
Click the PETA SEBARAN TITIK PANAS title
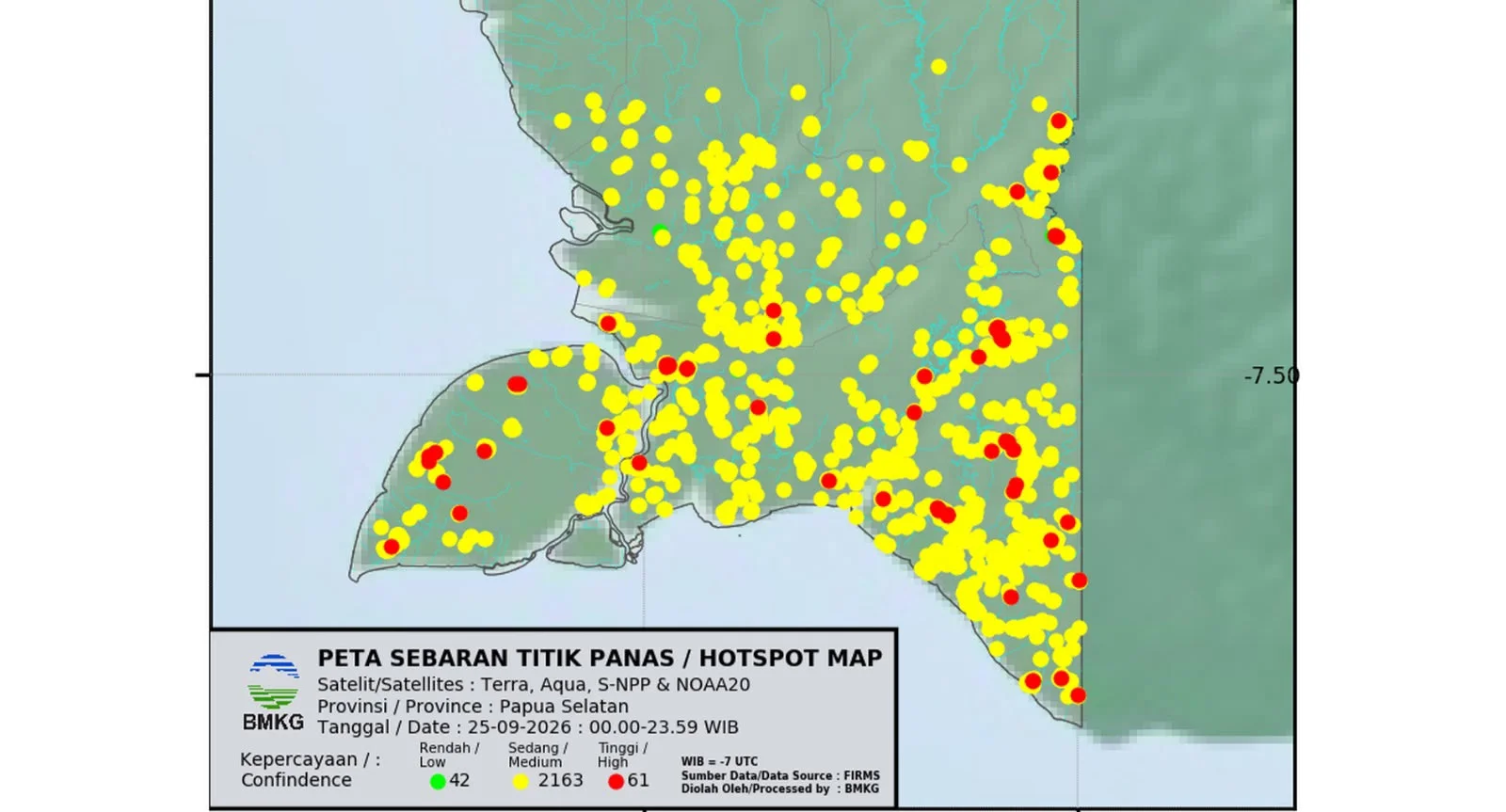[x=600, y=658]
